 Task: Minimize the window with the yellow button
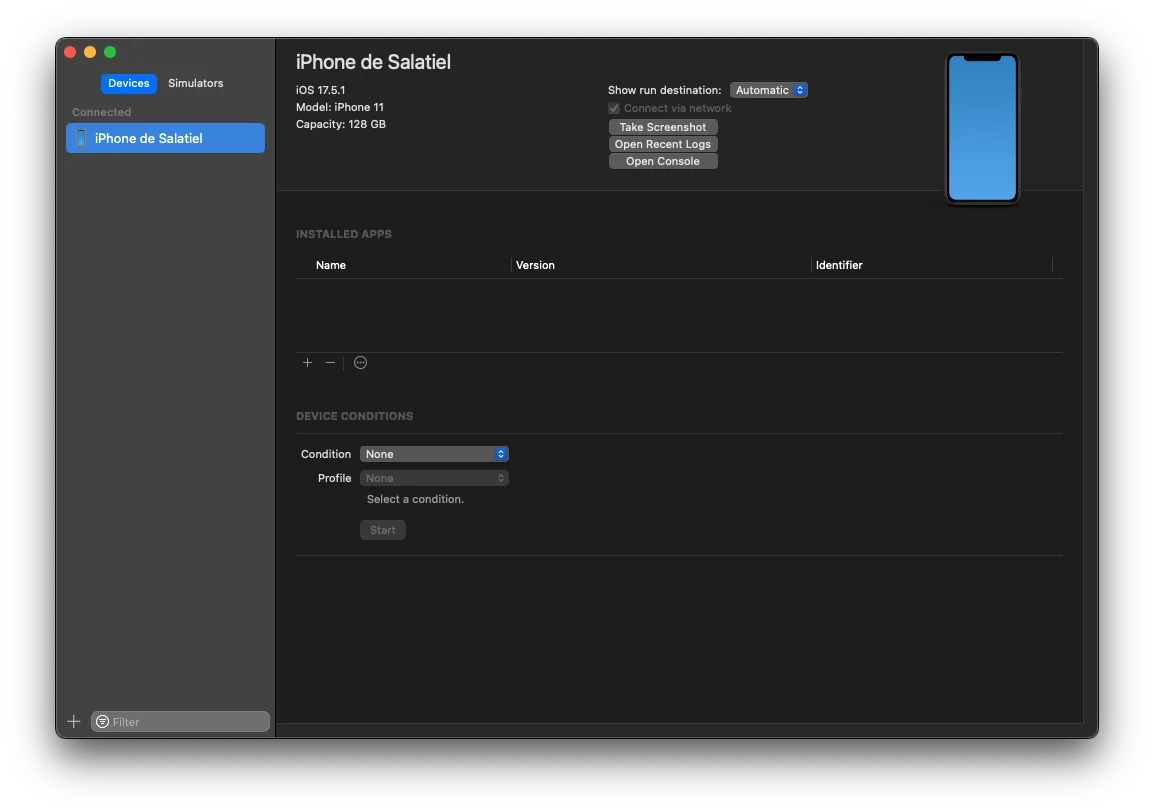click(90, 52)
